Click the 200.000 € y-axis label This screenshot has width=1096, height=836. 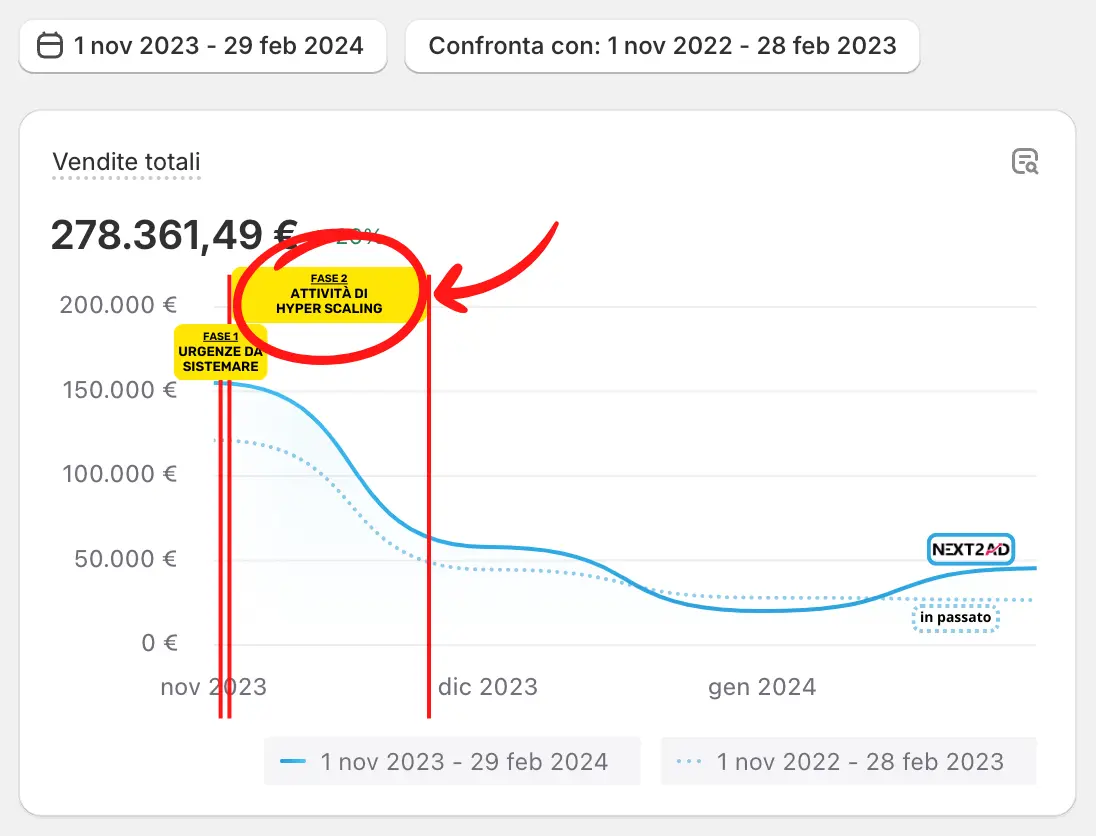point(118,305)
